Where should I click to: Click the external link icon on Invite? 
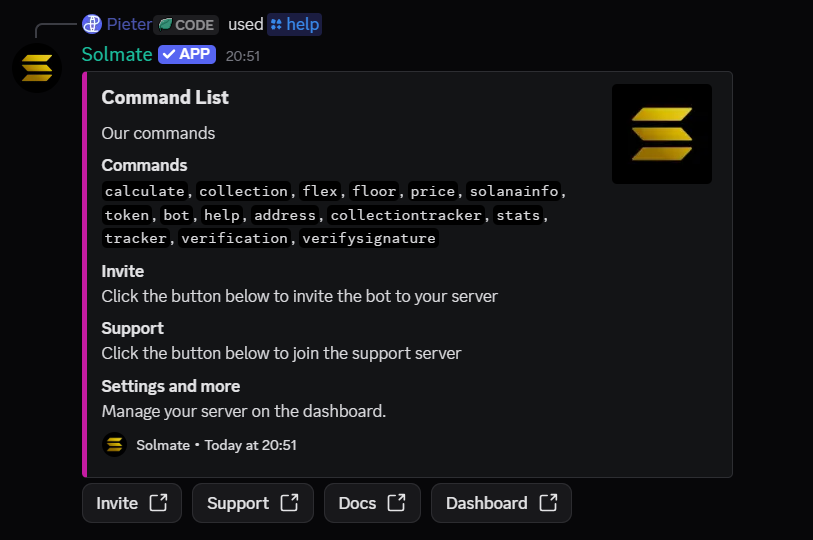click(x=158, y=503)
